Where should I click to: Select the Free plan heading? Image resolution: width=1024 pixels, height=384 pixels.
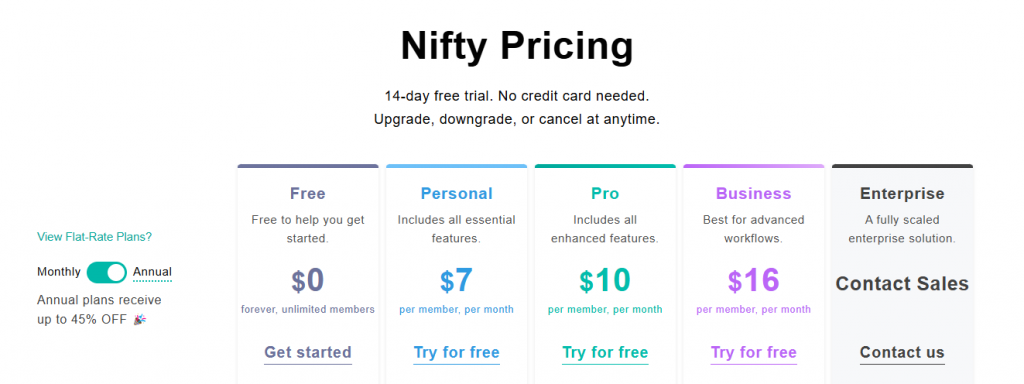pyautogui.click(x=308, y=194)
